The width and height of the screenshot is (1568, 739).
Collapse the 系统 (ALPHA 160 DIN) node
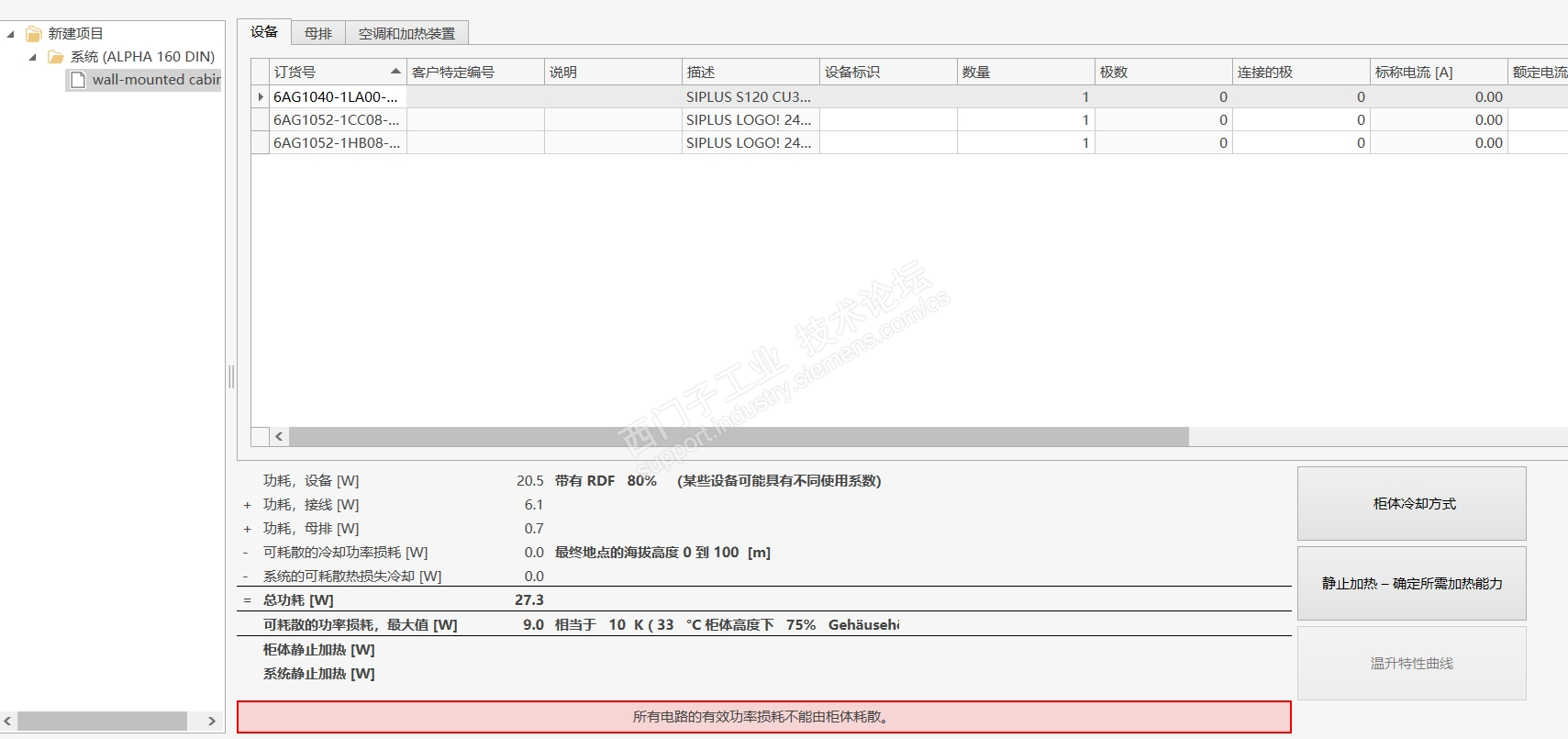[x=33, y=57]
